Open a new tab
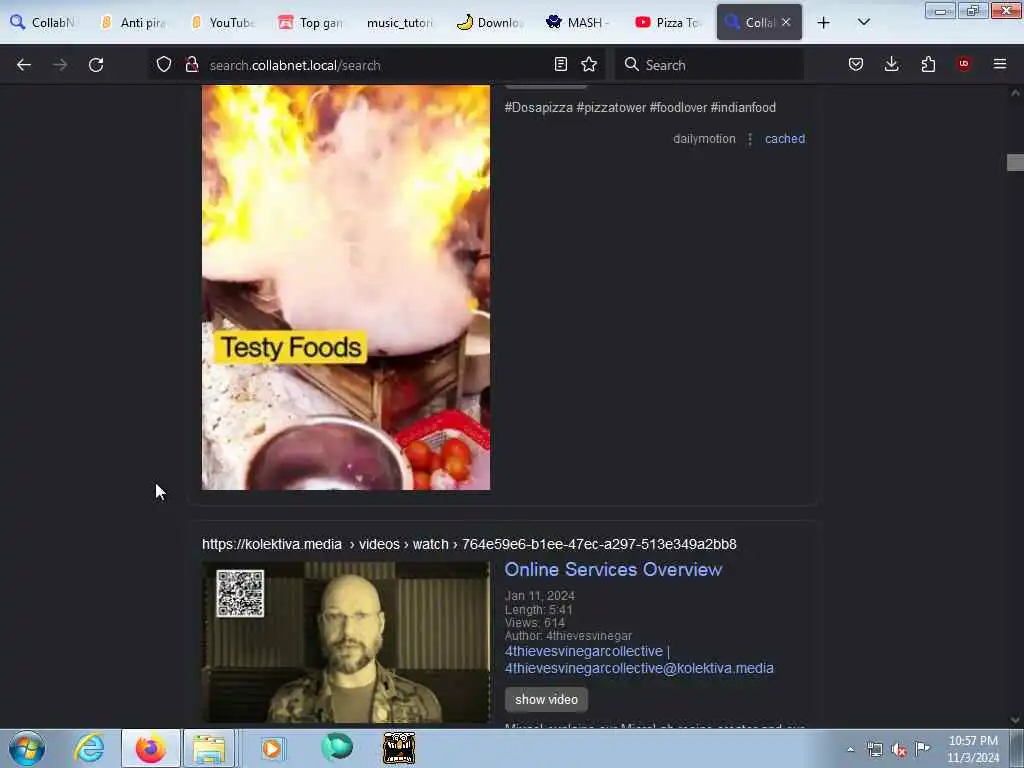Screen dimensions: 1024x768 pos(824,23)
